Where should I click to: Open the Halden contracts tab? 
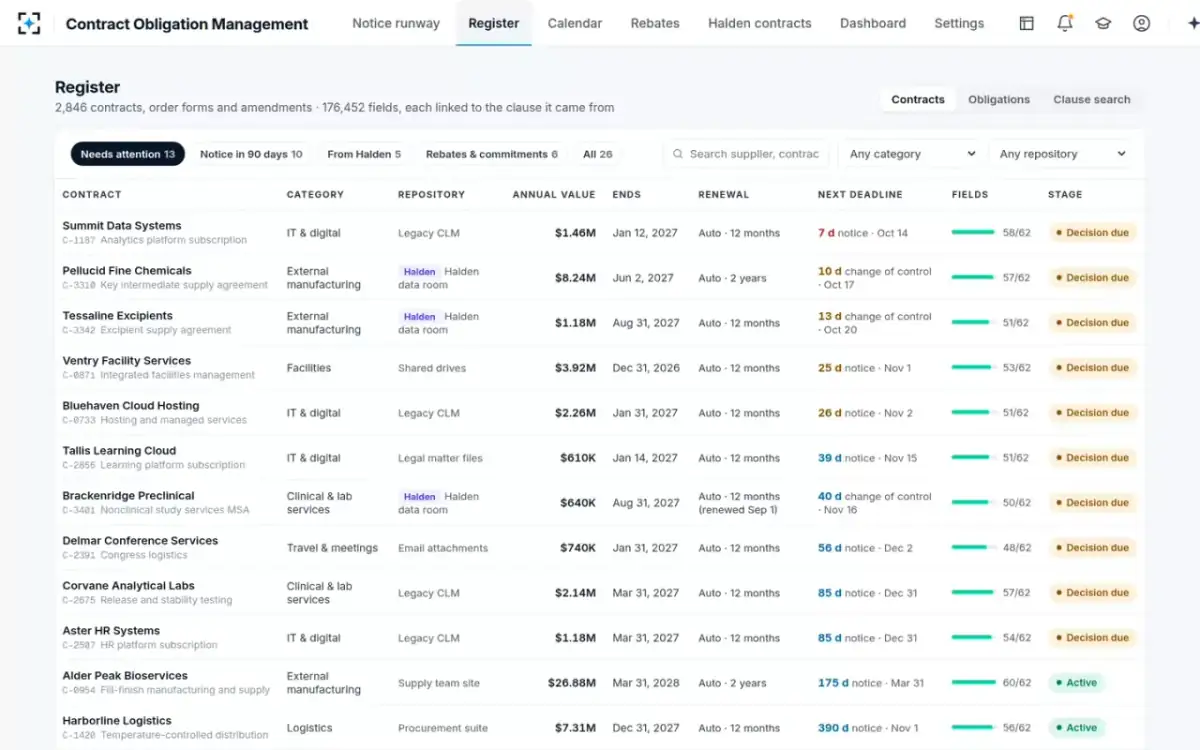(x=760, y=23)
